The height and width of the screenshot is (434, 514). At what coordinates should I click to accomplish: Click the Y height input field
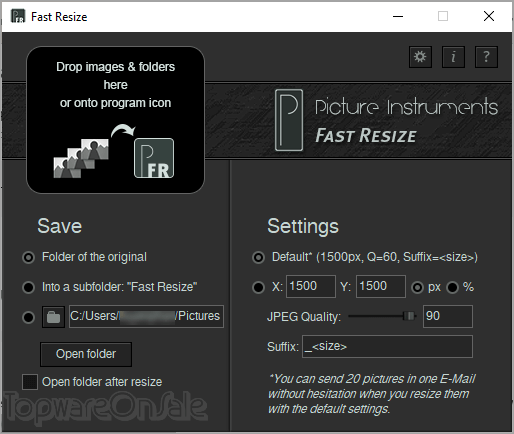pos(381,286)
